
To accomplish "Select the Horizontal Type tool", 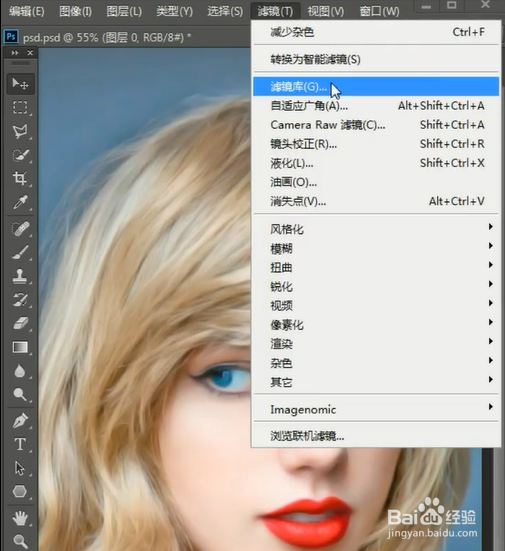I will coord(20,444).
